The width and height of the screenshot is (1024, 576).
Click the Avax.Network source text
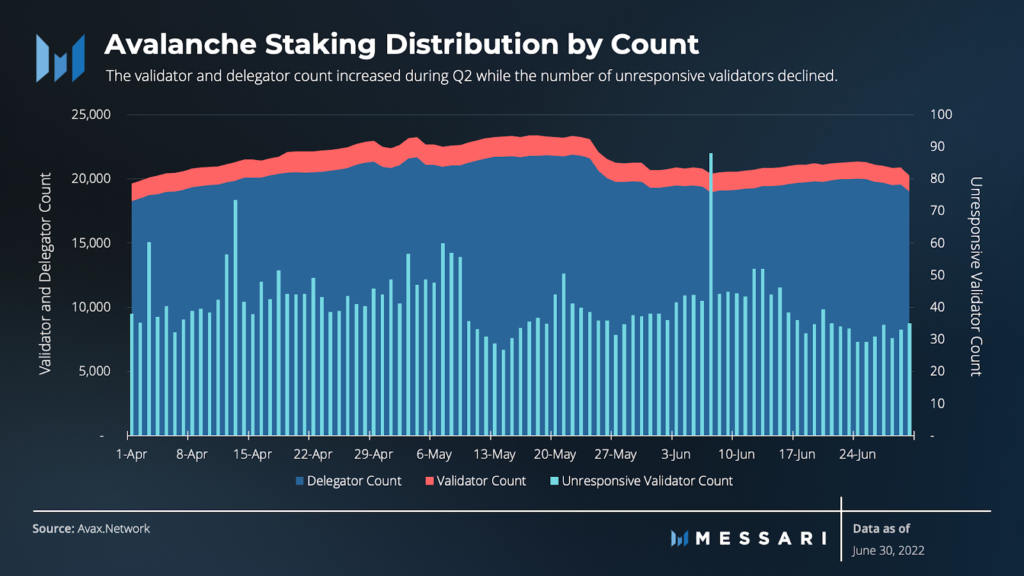click(x=114, y=529)
